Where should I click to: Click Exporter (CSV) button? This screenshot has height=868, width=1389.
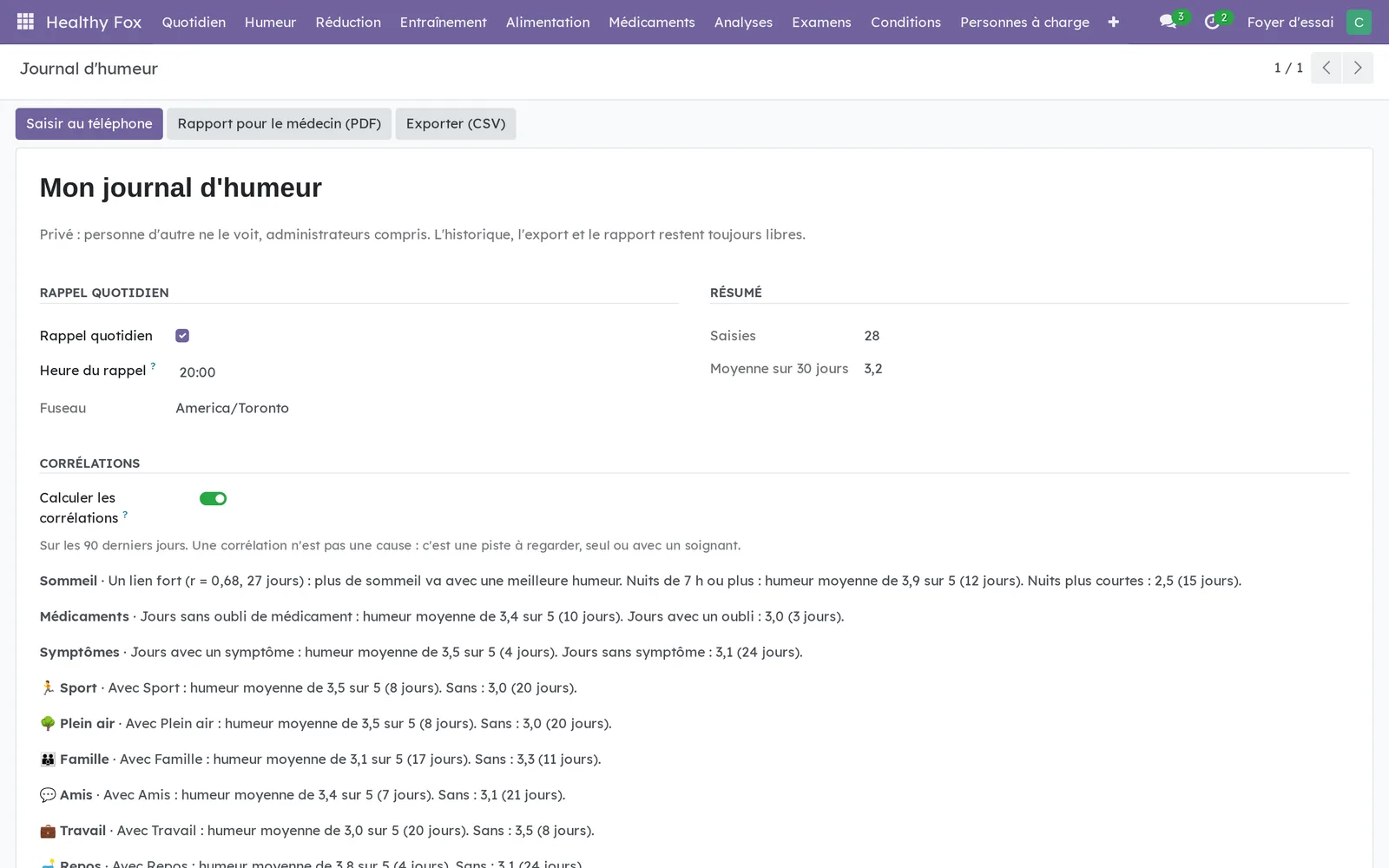[456, 123]
